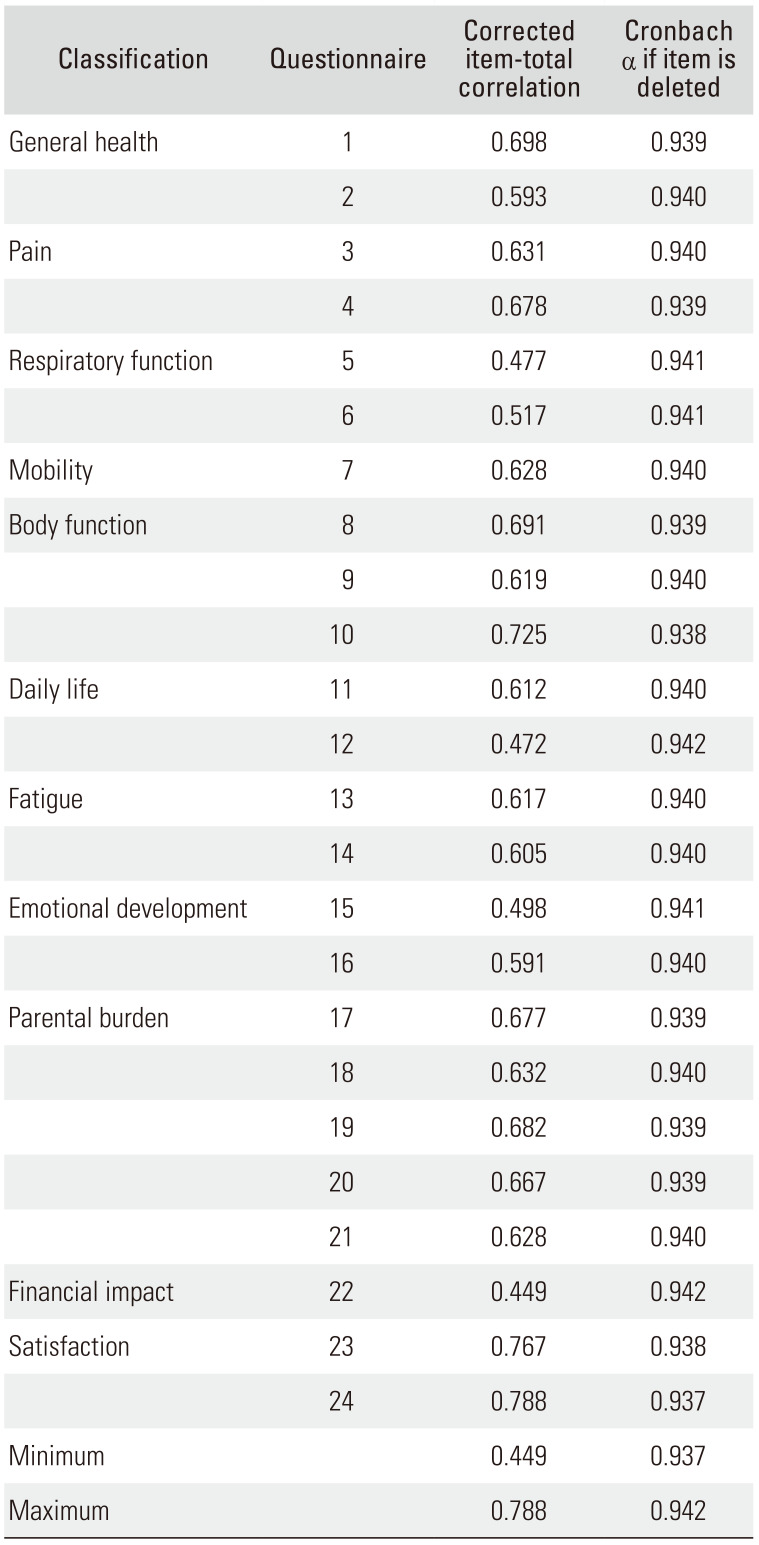Viewport: 759px width, 1545px height.
Task: Click the 0.449 correlation for item 22
Action: [519, 1292]
